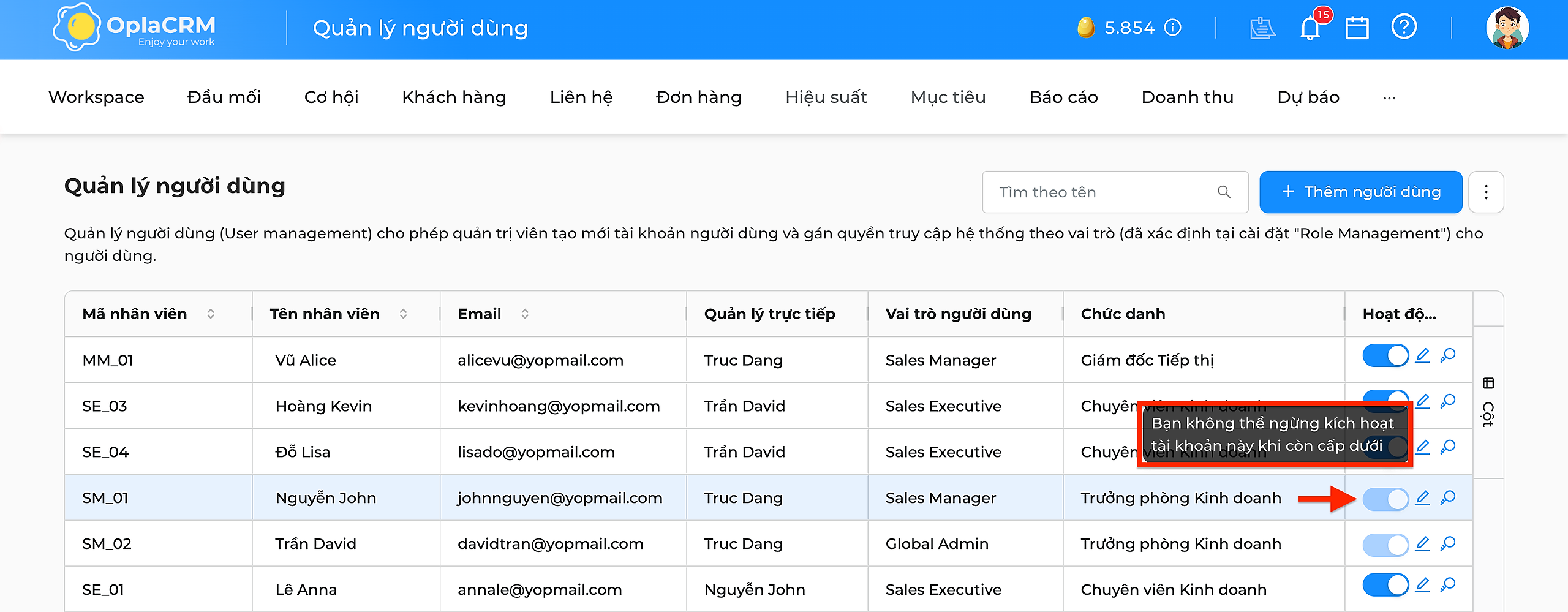The image size is (1568, 612).
Task: Open the Cơ hội menu
Action: coord(331,97)
